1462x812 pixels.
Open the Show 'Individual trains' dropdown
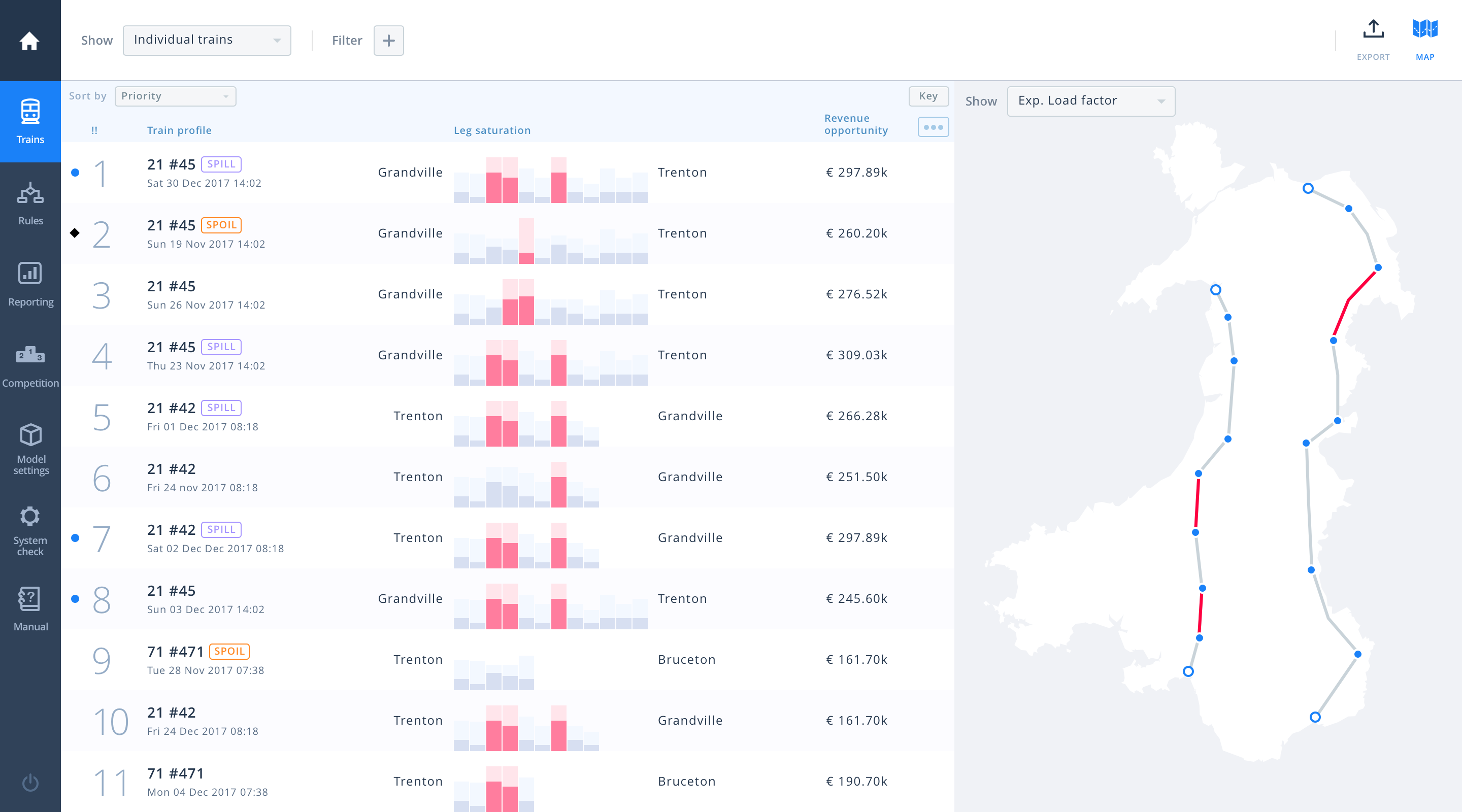tap(207, 40)
